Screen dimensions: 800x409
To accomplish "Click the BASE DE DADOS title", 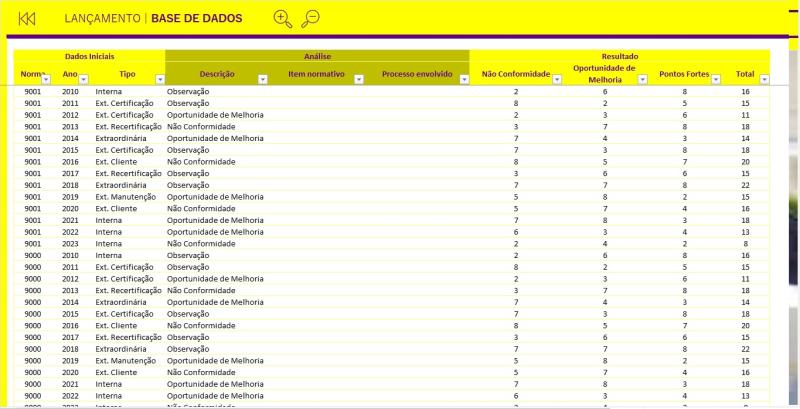I will [197, 19].
